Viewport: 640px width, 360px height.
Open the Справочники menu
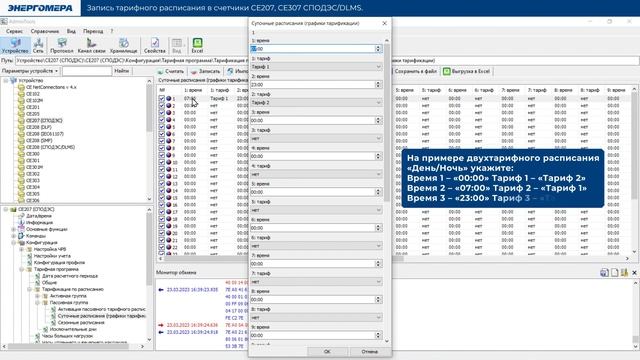[x=45, y=31]
